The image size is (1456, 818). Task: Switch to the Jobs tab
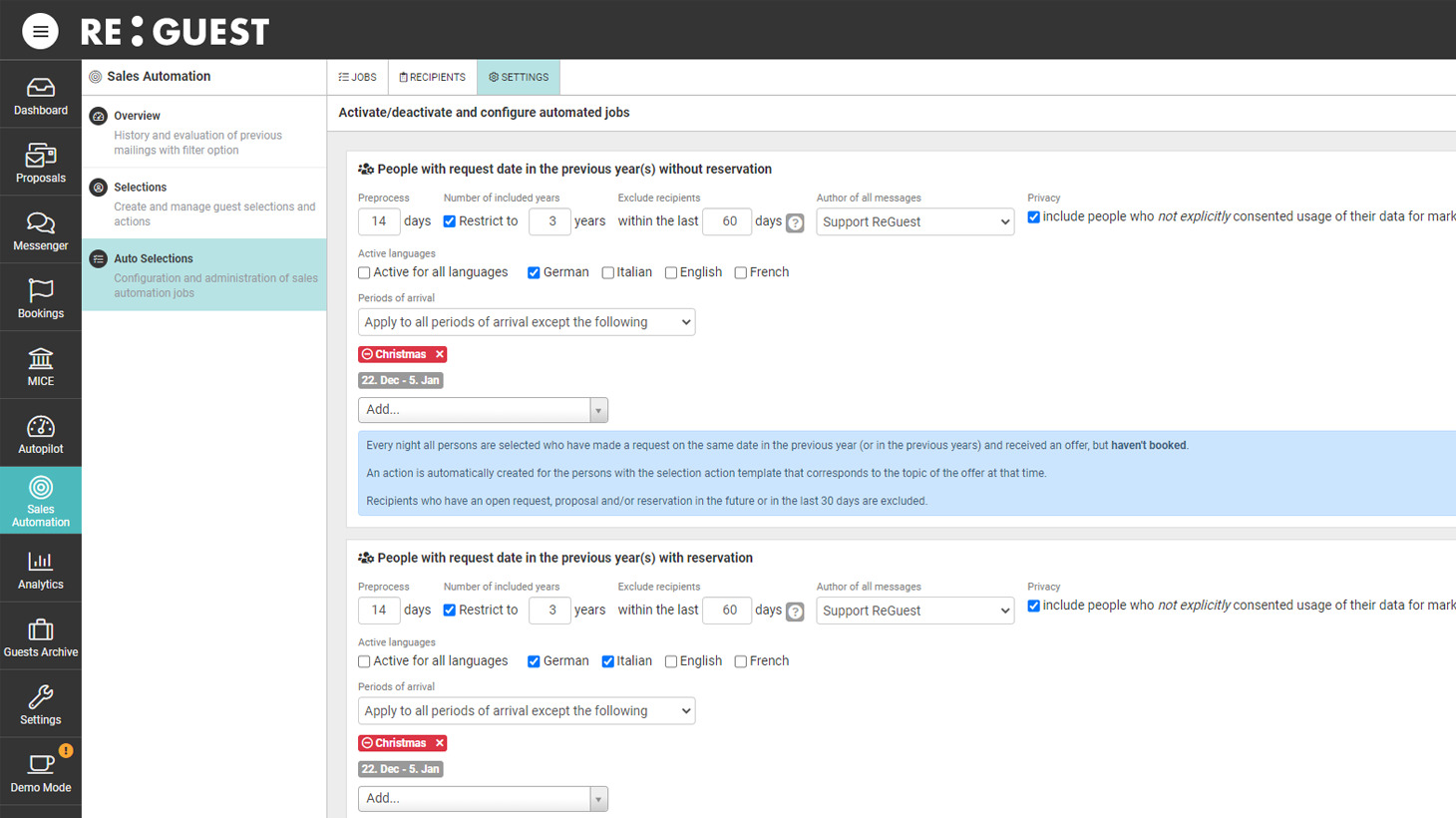357,77
